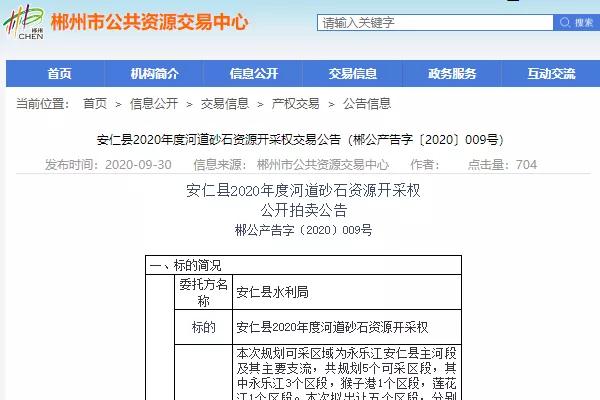Open the 互动交流 navigation tab
Screen dimensions: 600x400
551,73
